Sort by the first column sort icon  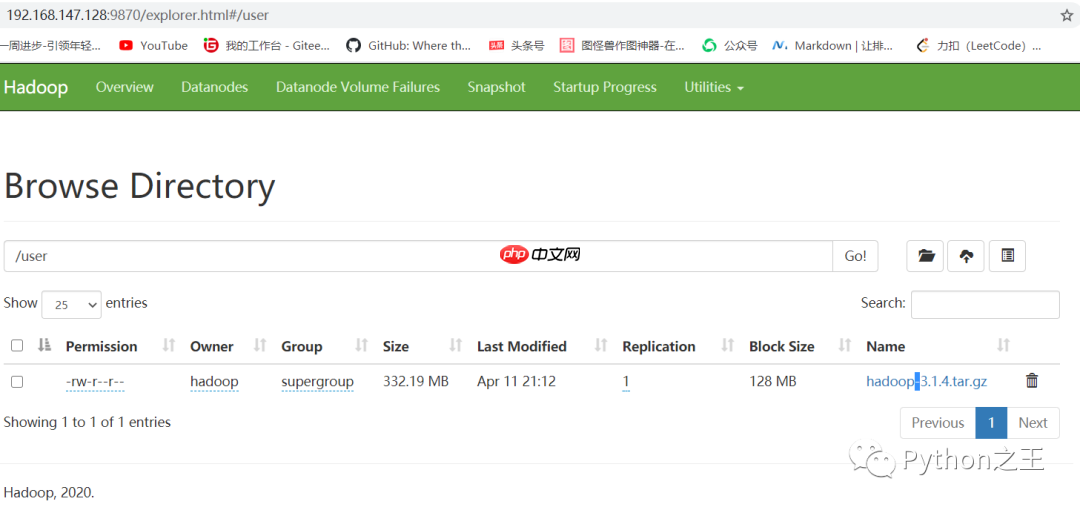pyautogui.click(x=45, y=345)
